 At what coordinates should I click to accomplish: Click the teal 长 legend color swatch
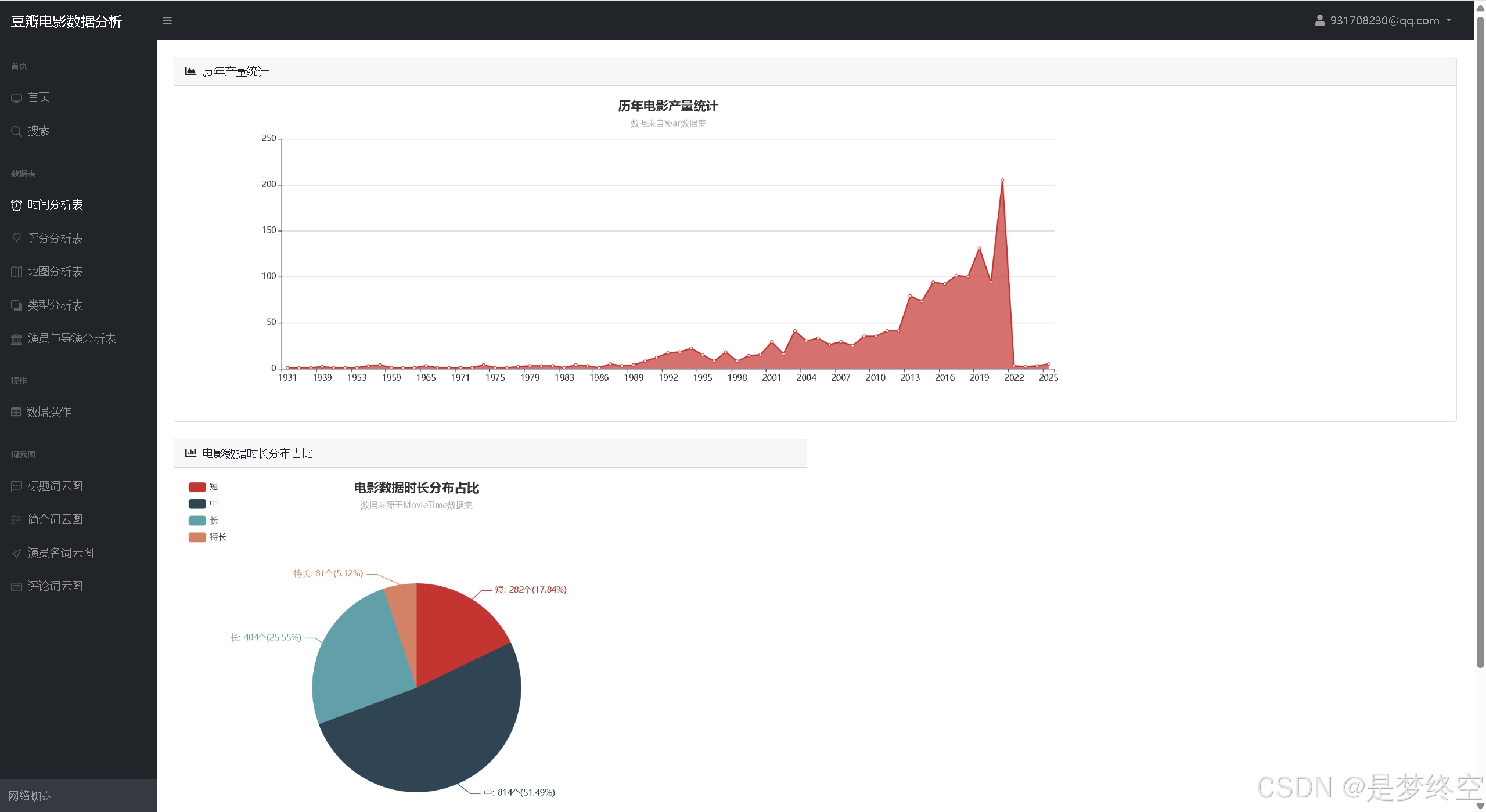(197, 520)
